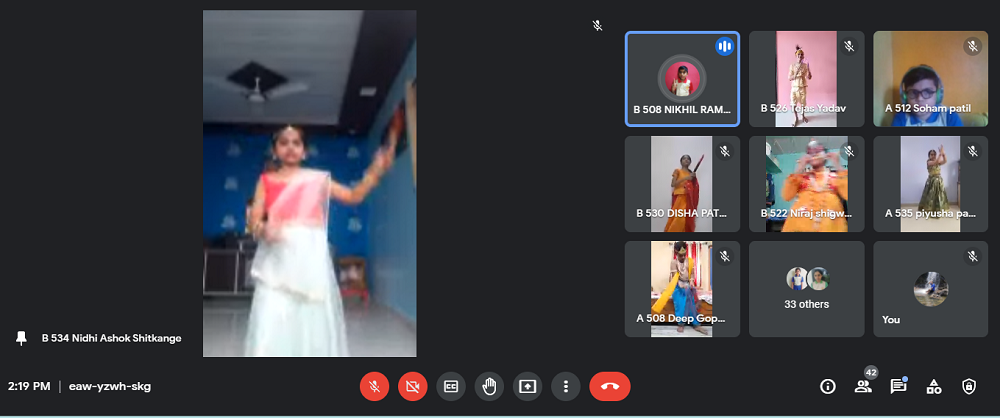Image resolution: width=1000 pixels, height=418 pixels.
Task: Click the B 526 Tejas Yadav video tile
Action: pyautogui.click(x=806, y=79)
